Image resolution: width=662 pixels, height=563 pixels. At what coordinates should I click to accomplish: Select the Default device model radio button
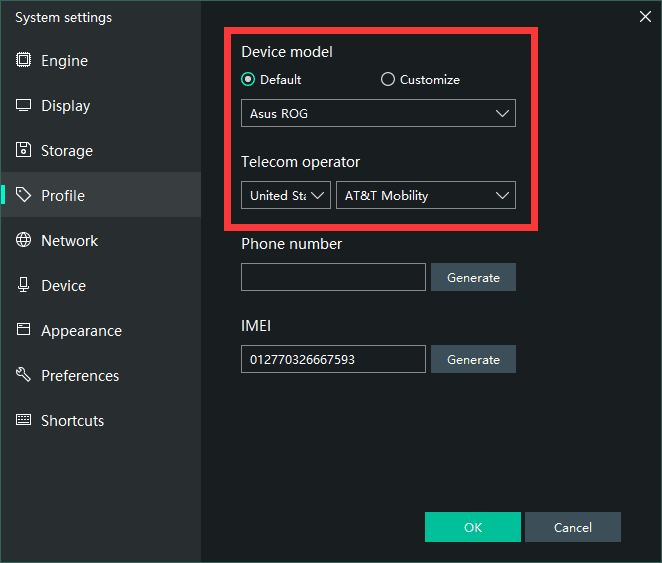248,80
